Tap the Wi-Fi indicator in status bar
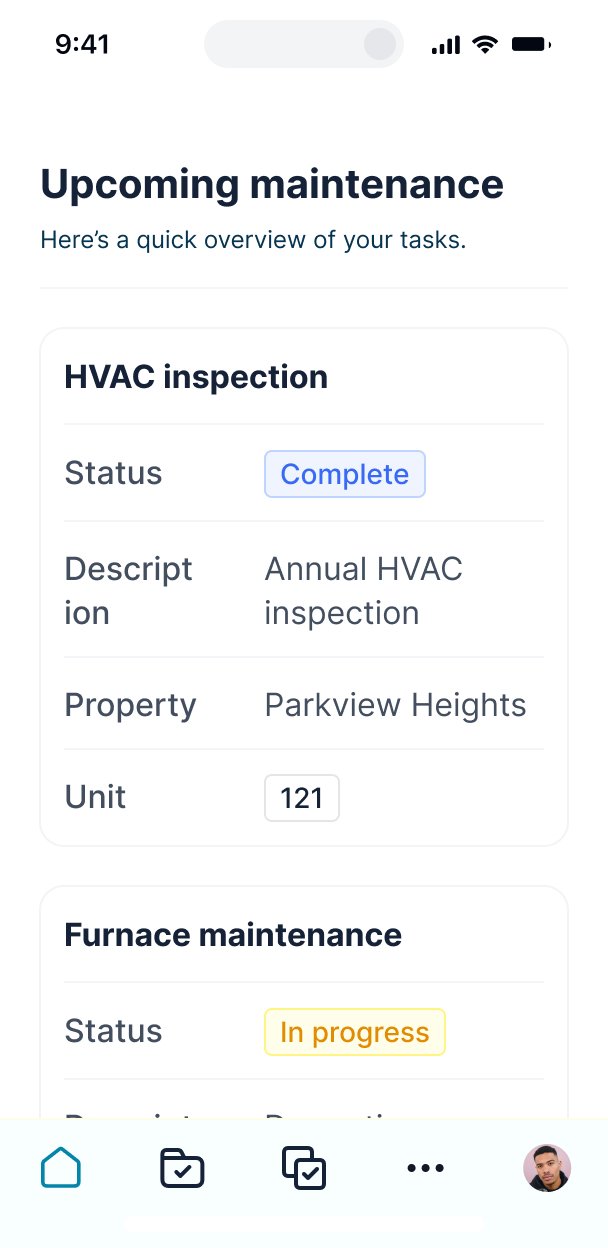 (x=485, y=44)
